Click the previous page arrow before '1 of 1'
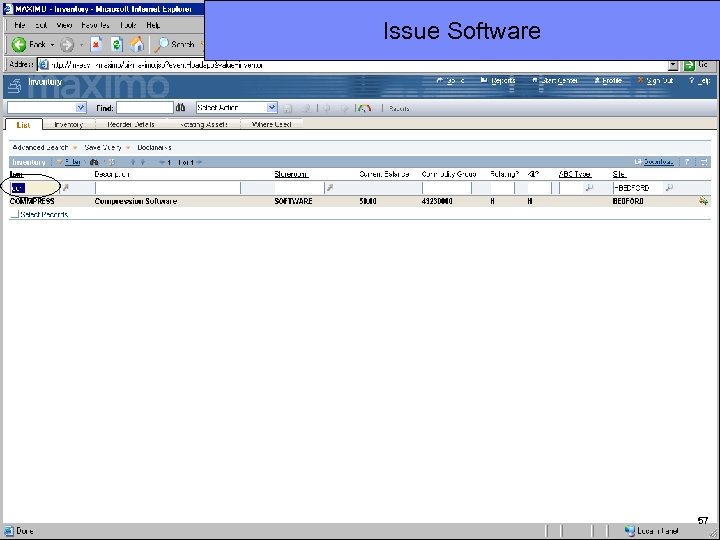720x540 pixels. [x=162, y=162]
